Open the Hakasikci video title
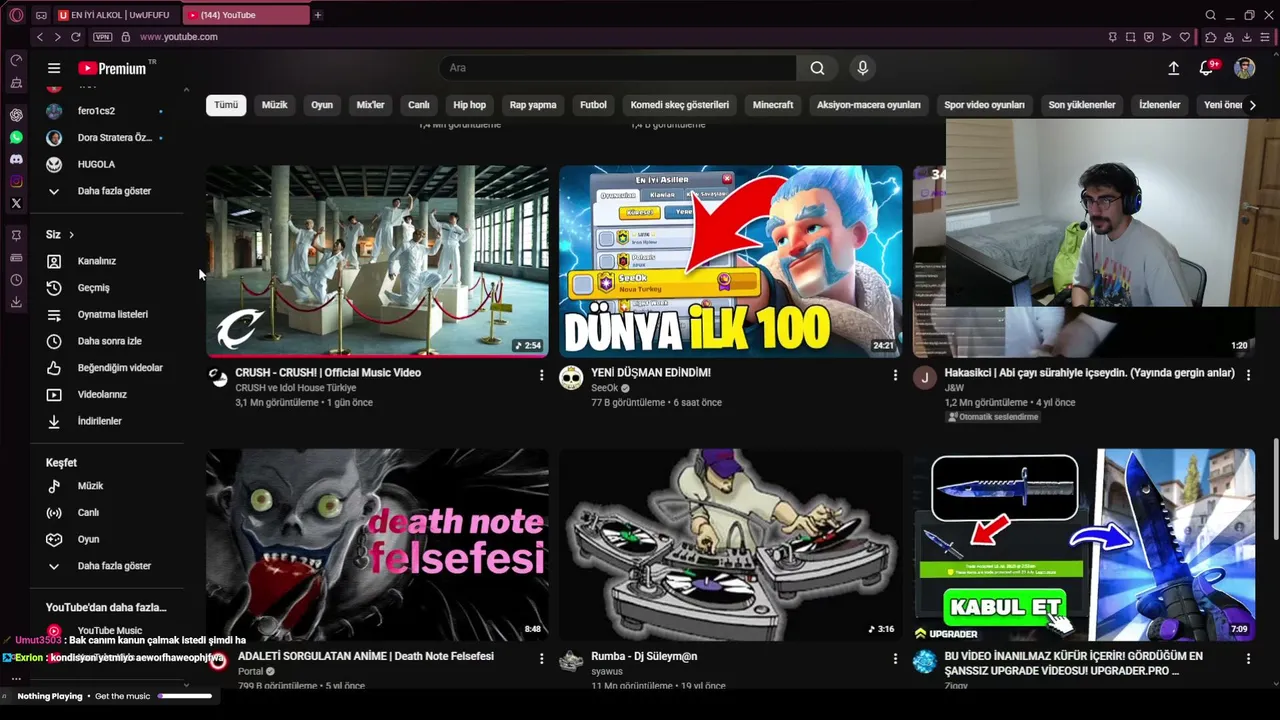 [x=1090, y=373]
